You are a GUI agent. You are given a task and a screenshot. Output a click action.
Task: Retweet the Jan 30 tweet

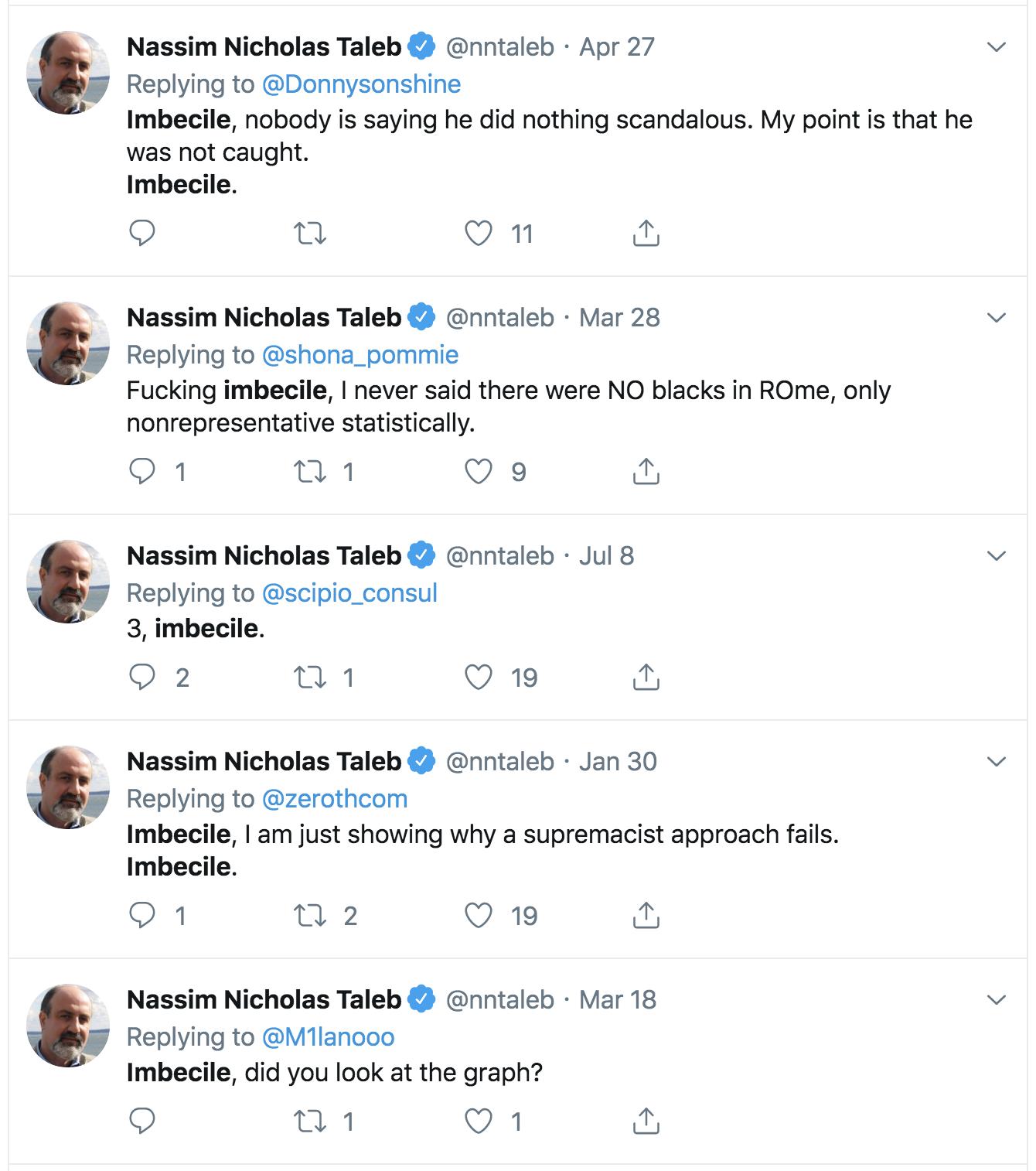tap(310, 915)
